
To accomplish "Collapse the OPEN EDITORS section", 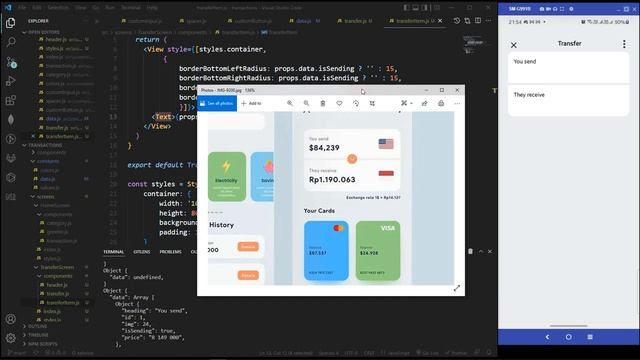I will (41, 32).
